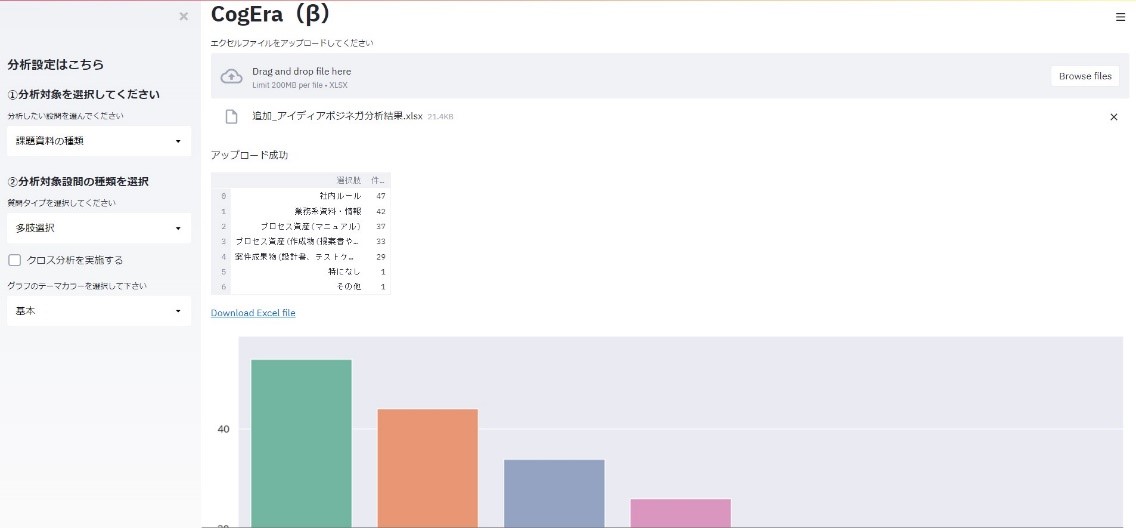Click the Browse files button
The width and height of the screenshot is (1136, 528).
coord(1085,76)
